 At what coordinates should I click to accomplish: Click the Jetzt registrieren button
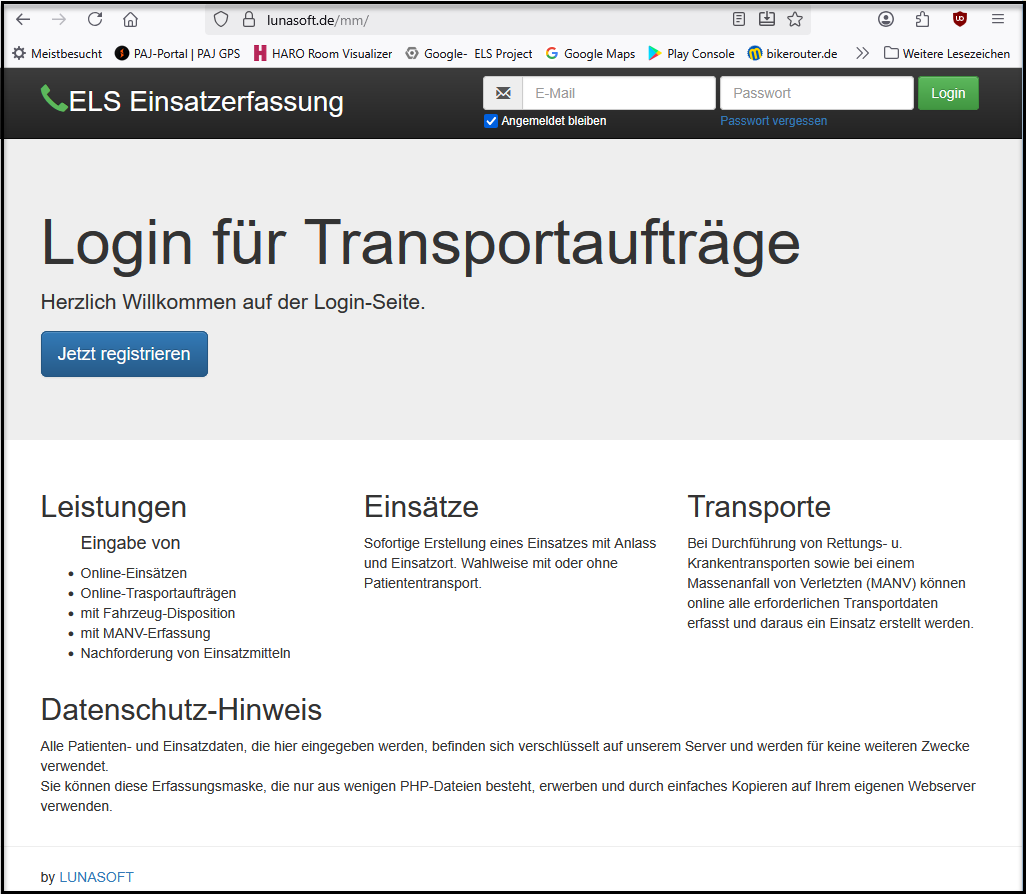pyautogui.click(x=124, y=354)
